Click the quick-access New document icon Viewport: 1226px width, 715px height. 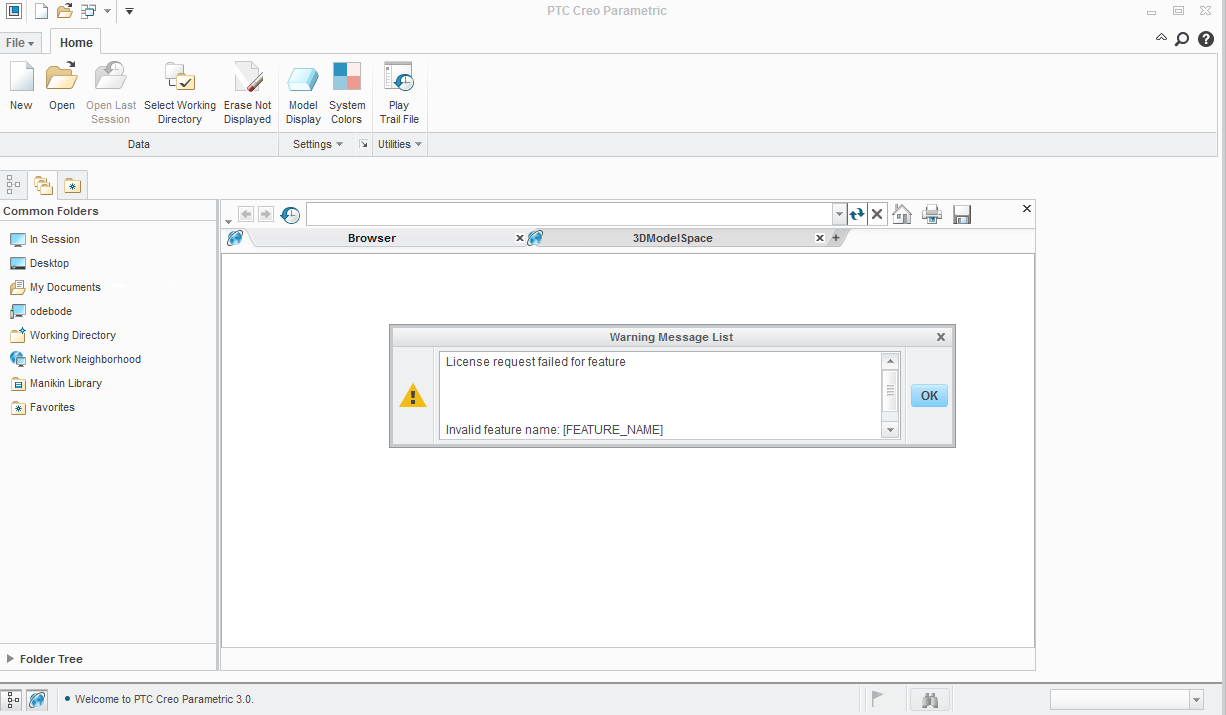[41, 11]
